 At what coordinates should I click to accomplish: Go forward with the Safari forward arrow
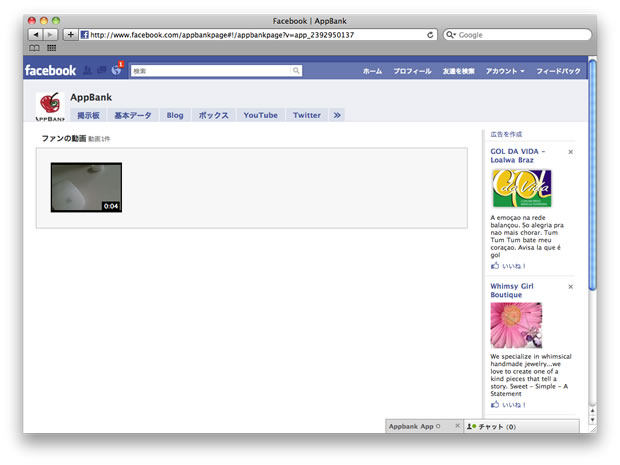tap(50, 35)
